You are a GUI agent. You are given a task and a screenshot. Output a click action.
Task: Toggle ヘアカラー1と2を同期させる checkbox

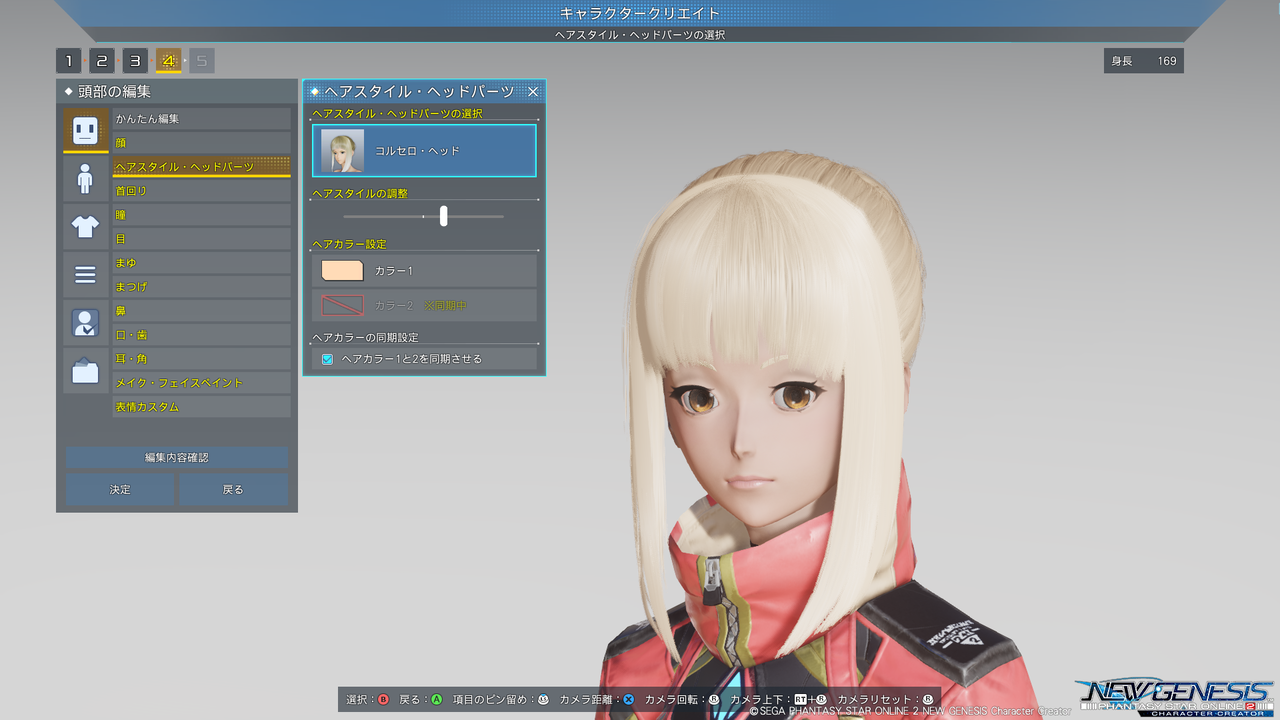(x=327, y=359)
